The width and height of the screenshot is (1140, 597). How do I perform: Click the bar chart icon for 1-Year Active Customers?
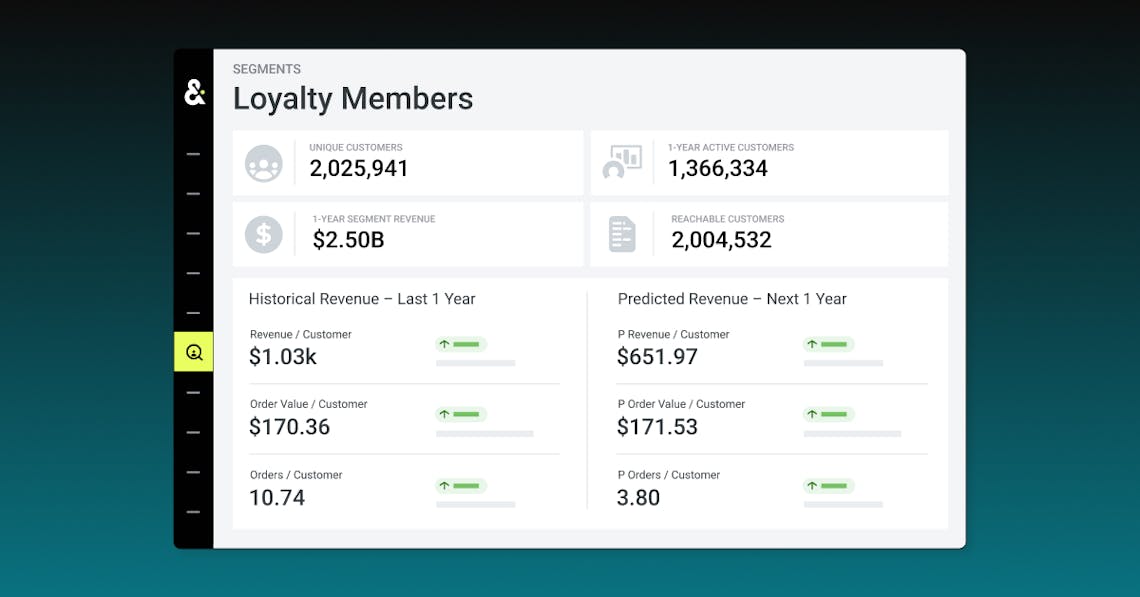click(x=624, y=159)
